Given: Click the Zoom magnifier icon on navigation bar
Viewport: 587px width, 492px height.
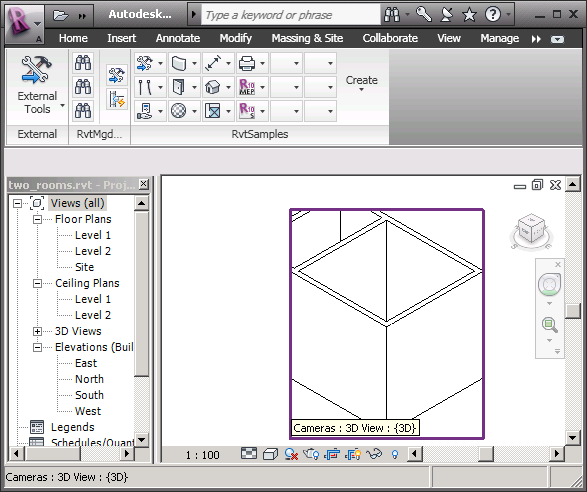Looking at the screenshot, I should (x=550, y=325).
